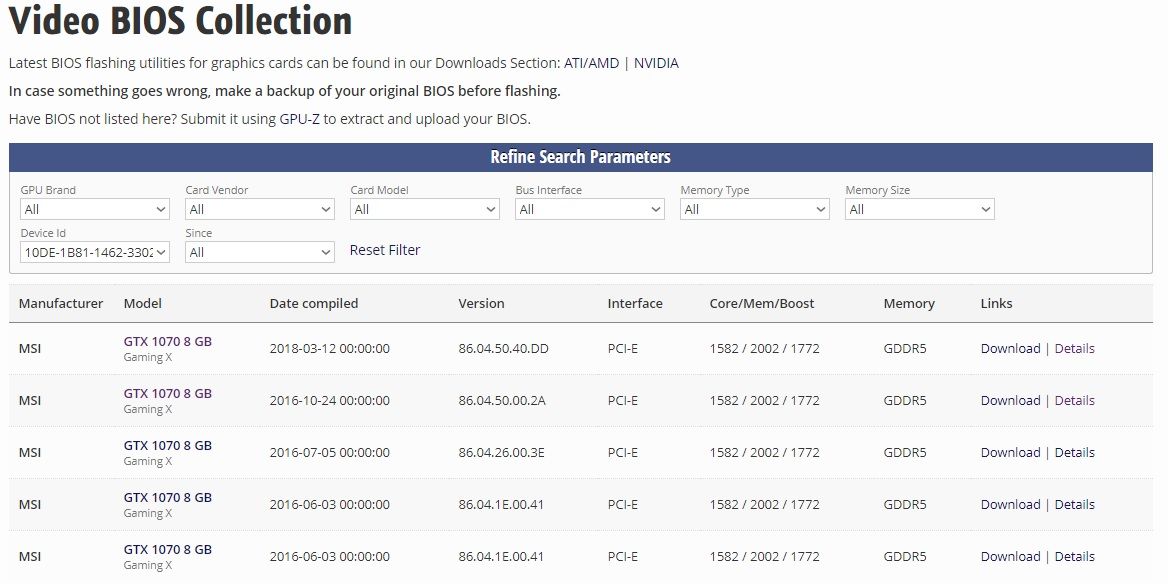Viewport: 1168px width, 584px height.
Task: Click the Reset Filter link
Action: (x=385, y=250)
